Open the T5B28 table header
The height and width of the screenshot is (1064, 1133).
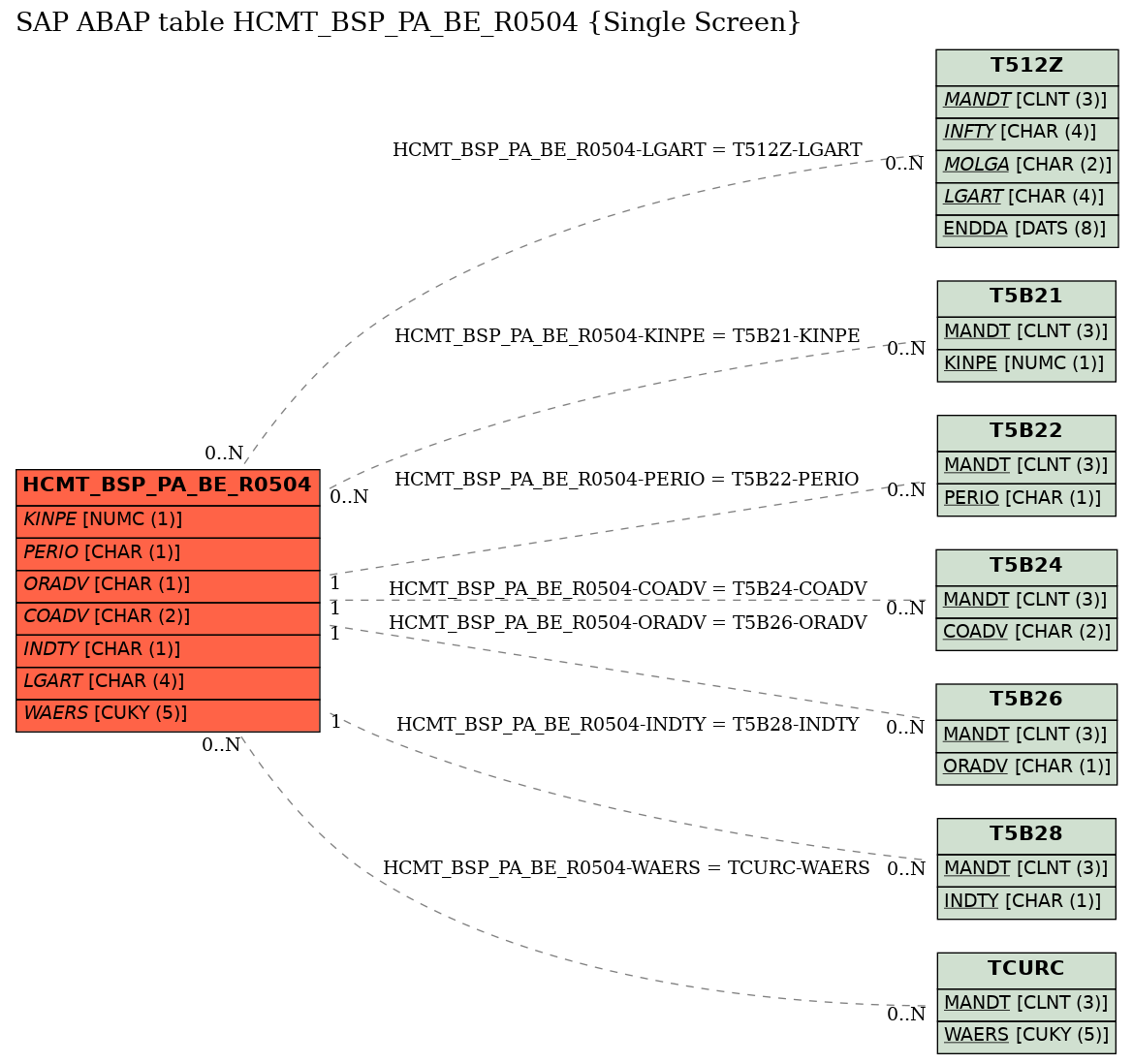click(1026, 835)
